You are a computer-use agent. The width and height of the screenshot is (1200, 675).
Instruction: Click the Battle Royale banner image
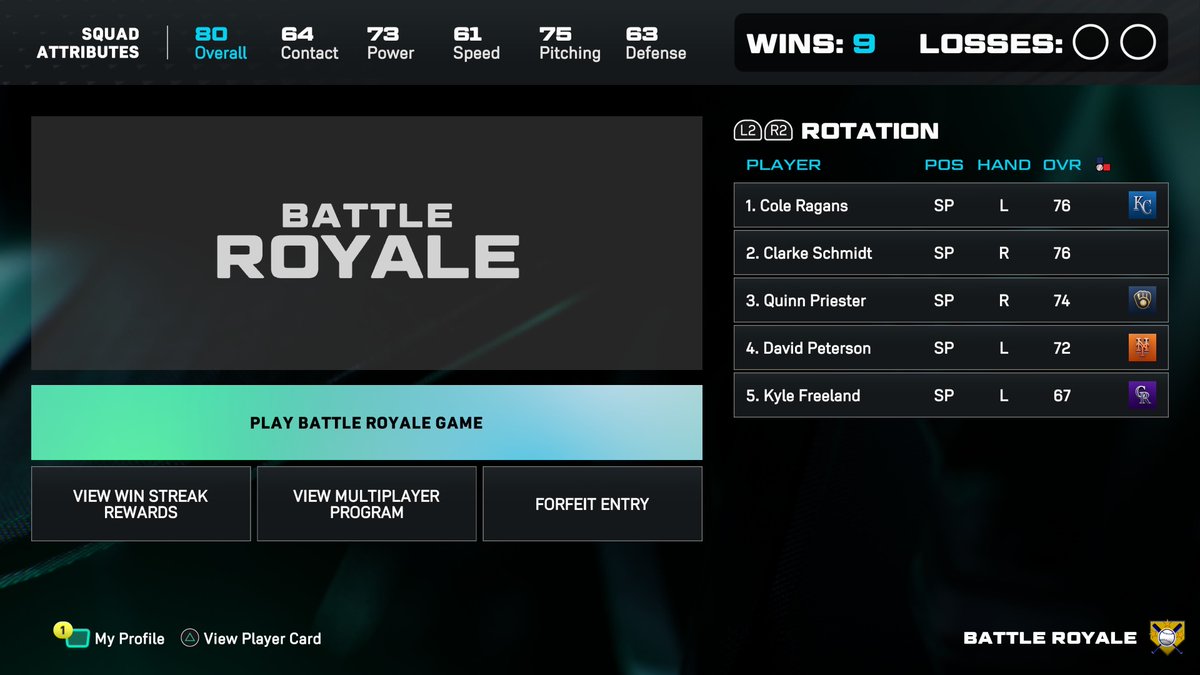pos(366,243)
